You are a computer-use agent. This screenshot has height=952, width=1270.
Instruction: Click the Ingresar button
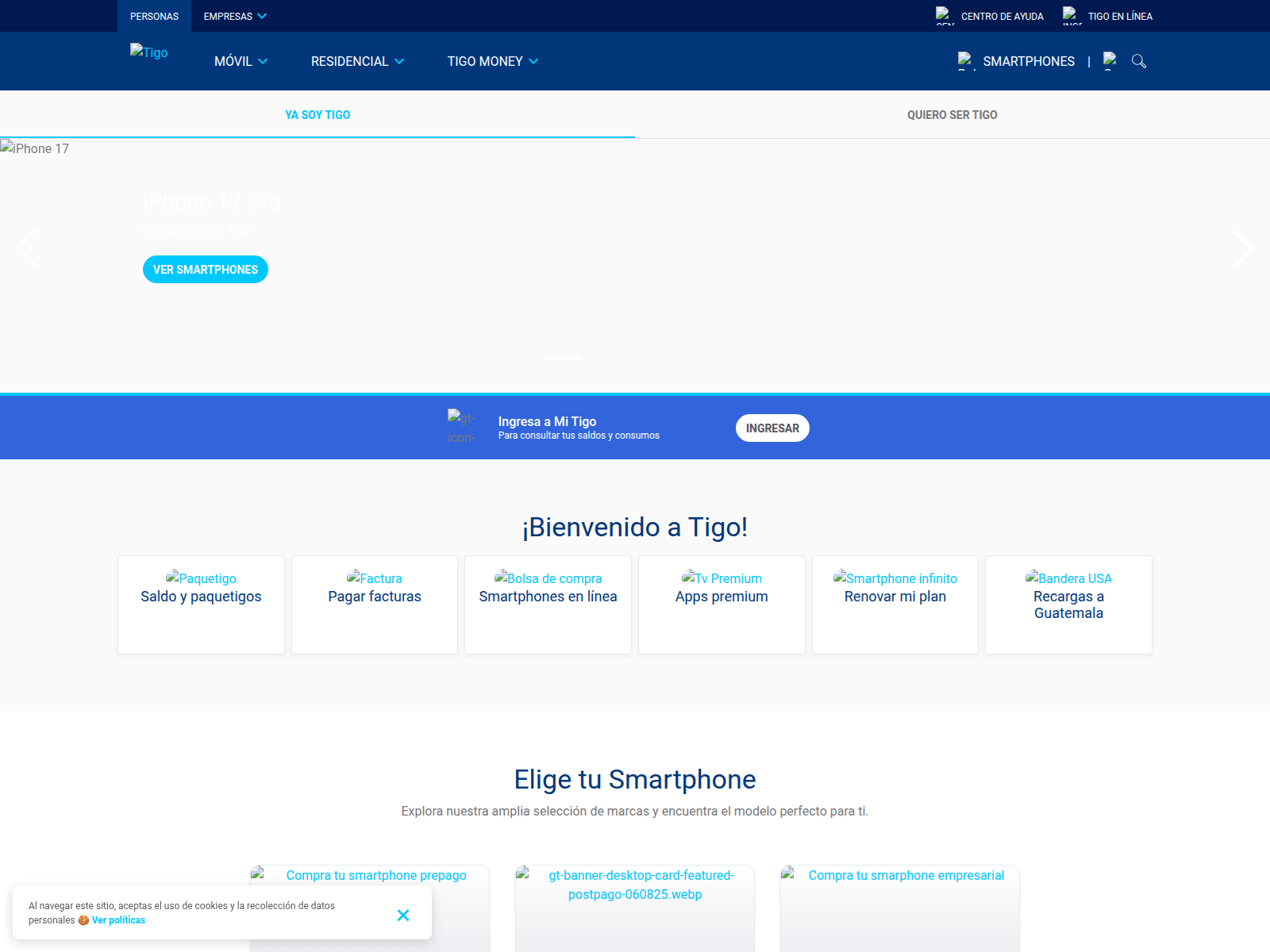point(772,428)
